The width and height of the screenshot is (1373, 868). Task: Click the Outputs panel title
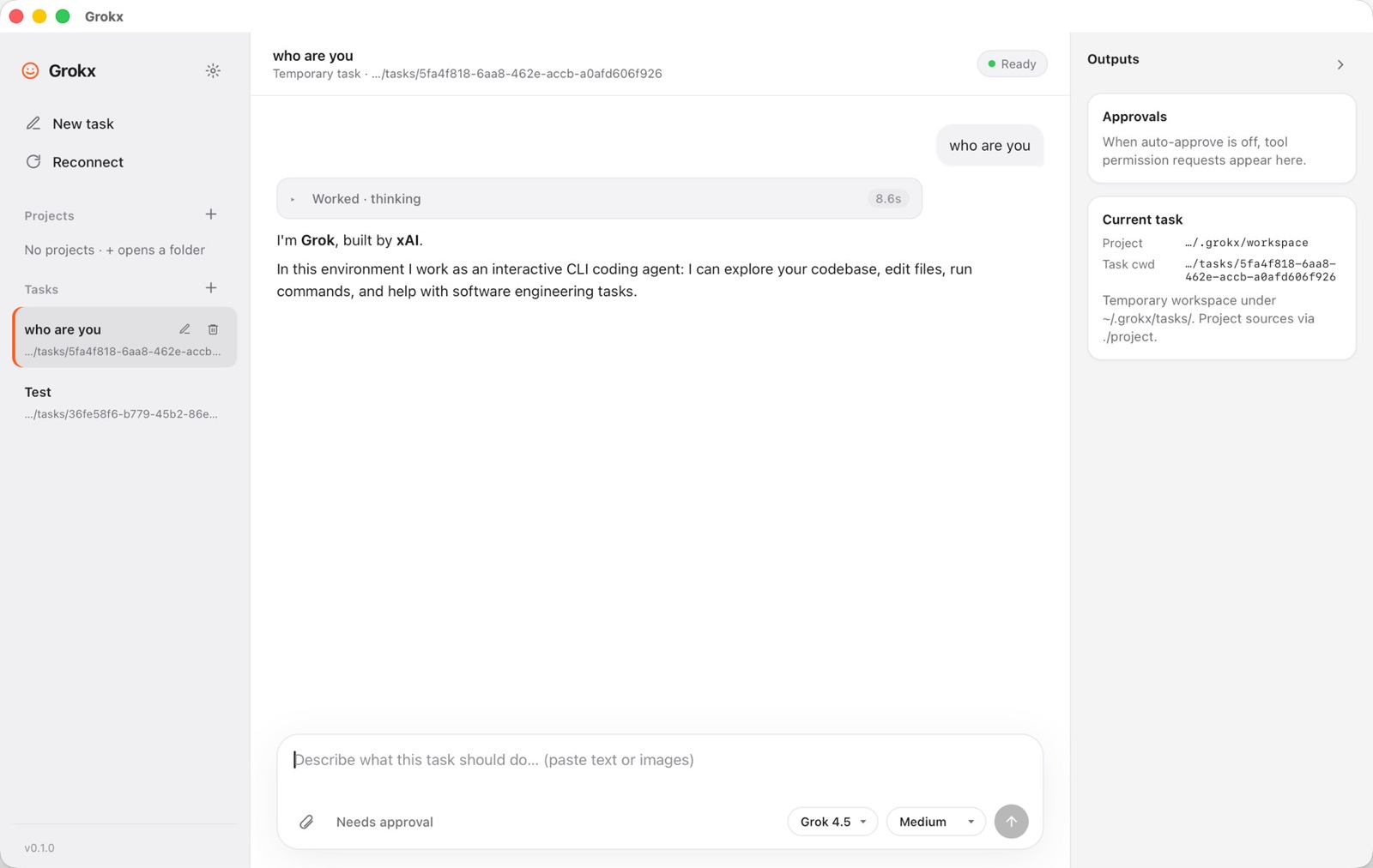coord(1113,59)
